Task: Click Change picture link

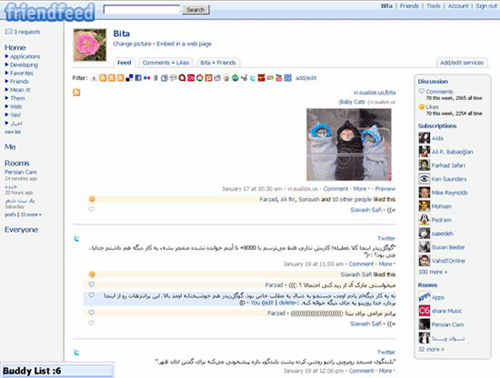Action: click(x=132, y=44)
